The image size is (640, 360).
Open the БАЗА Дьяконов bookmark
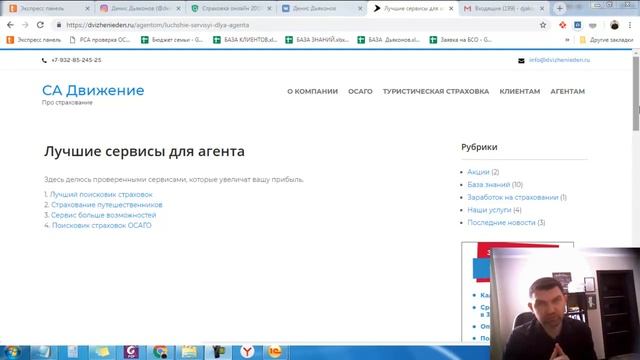click(x=389, y=40)
